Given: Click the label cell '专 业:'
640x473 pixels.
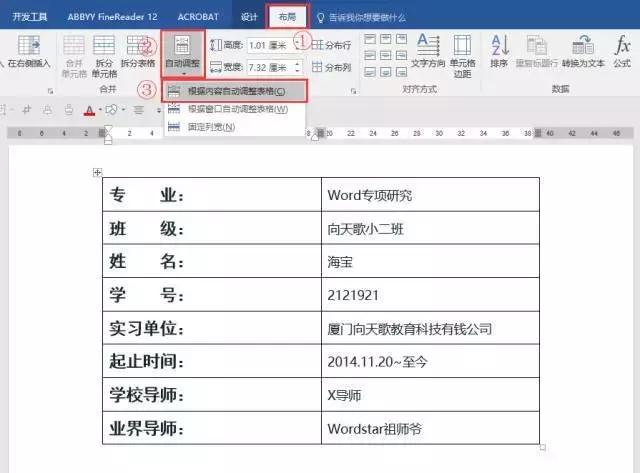Looking at the screenshot, I should point(212,195).
